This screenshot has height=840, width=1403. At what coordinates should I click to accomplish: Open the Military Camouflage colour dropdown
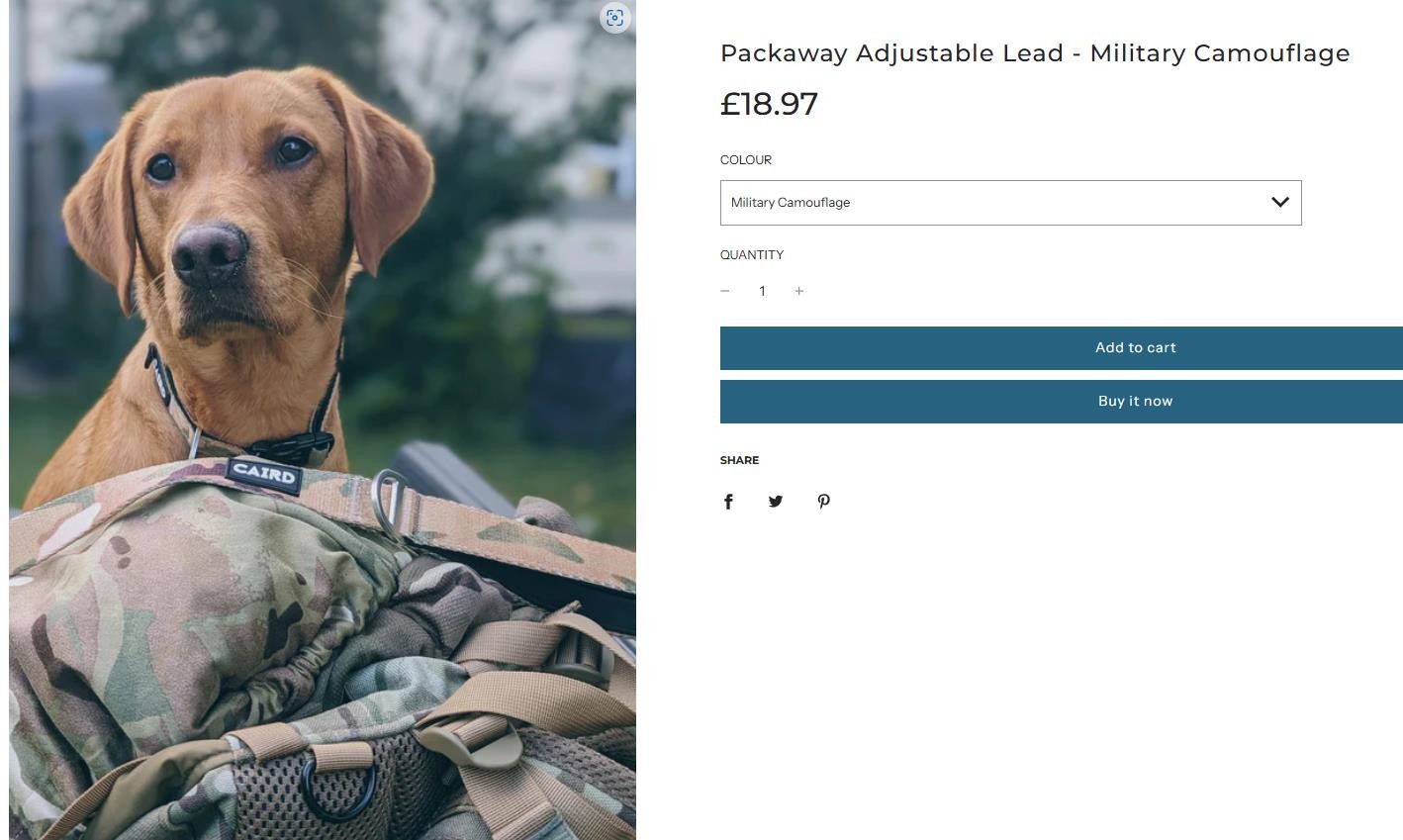point(1010,203)
